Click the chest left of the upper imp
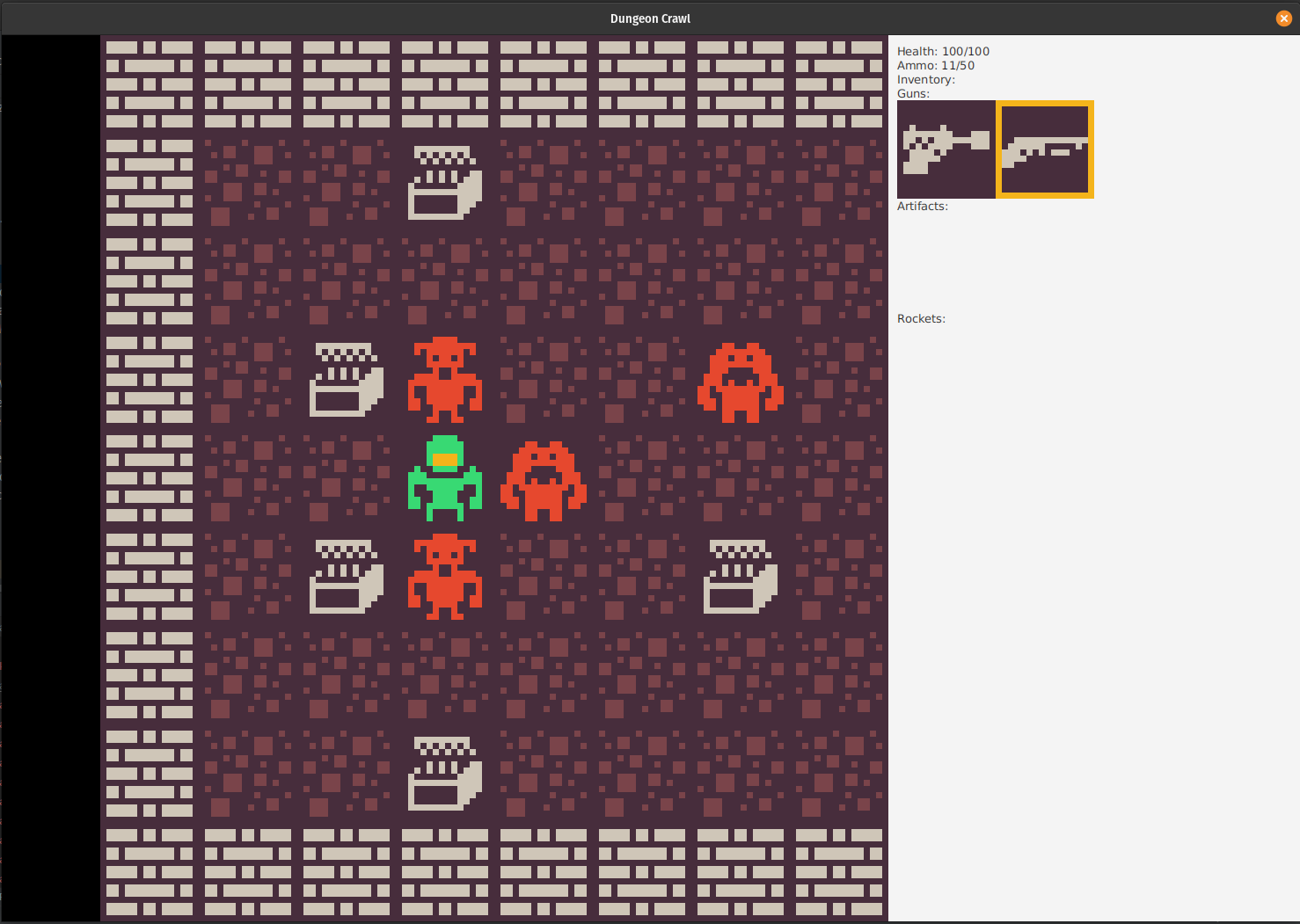 tap(347, 380)
